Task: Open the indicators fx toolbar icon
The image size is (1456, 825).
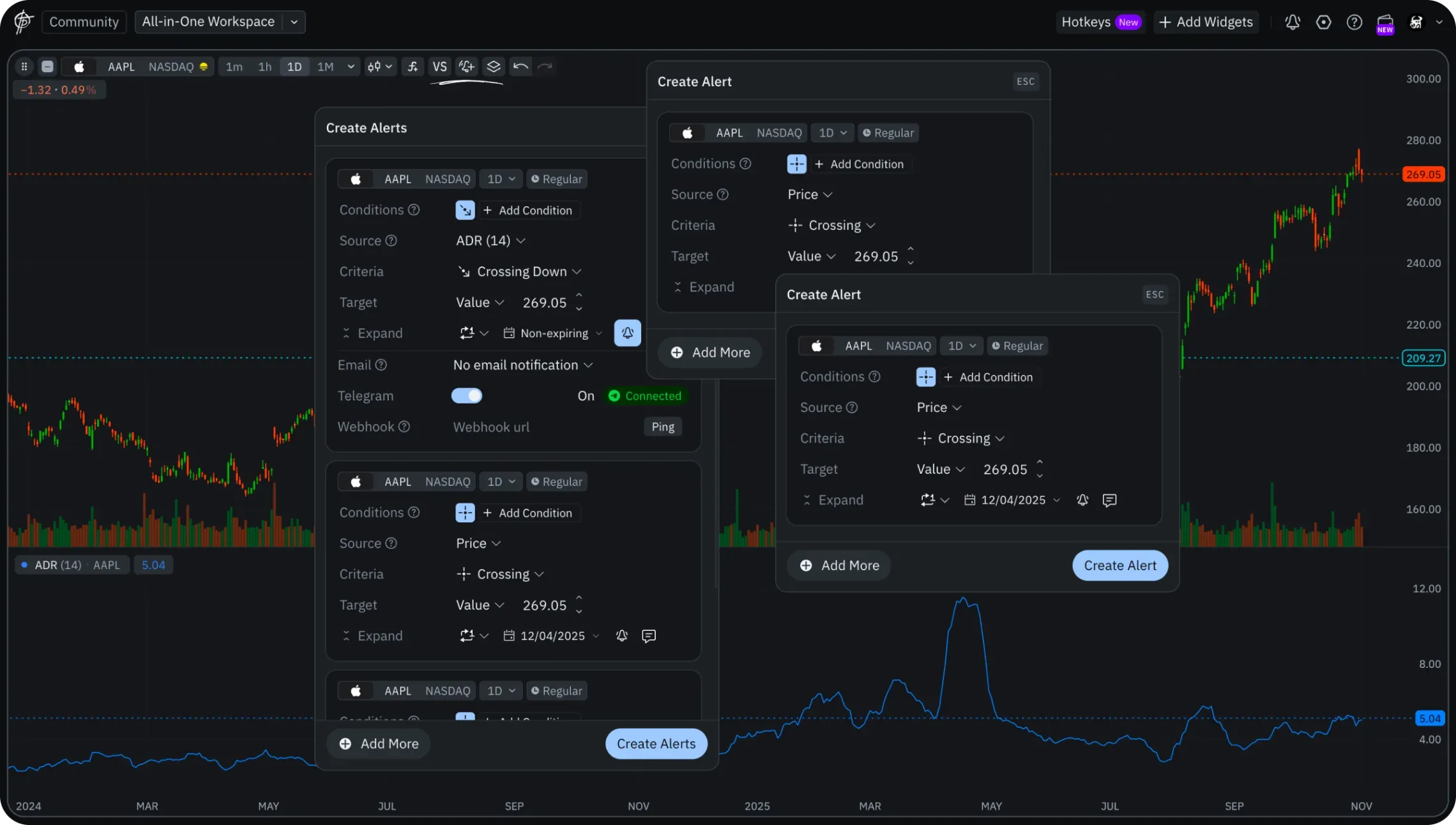Action: pos(413,66)
